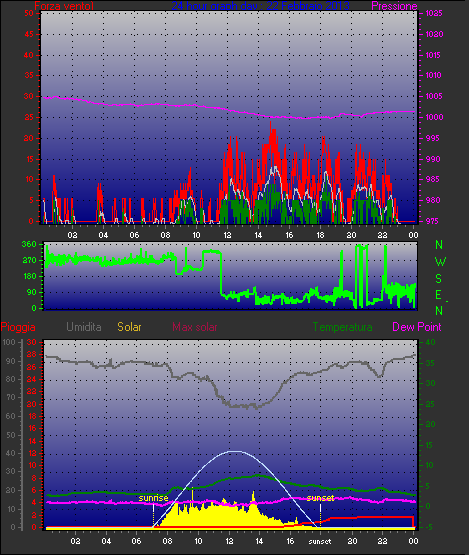Select hour label 06 under the wind chart
Screen dimensions: 469x555
coord(134,235)
